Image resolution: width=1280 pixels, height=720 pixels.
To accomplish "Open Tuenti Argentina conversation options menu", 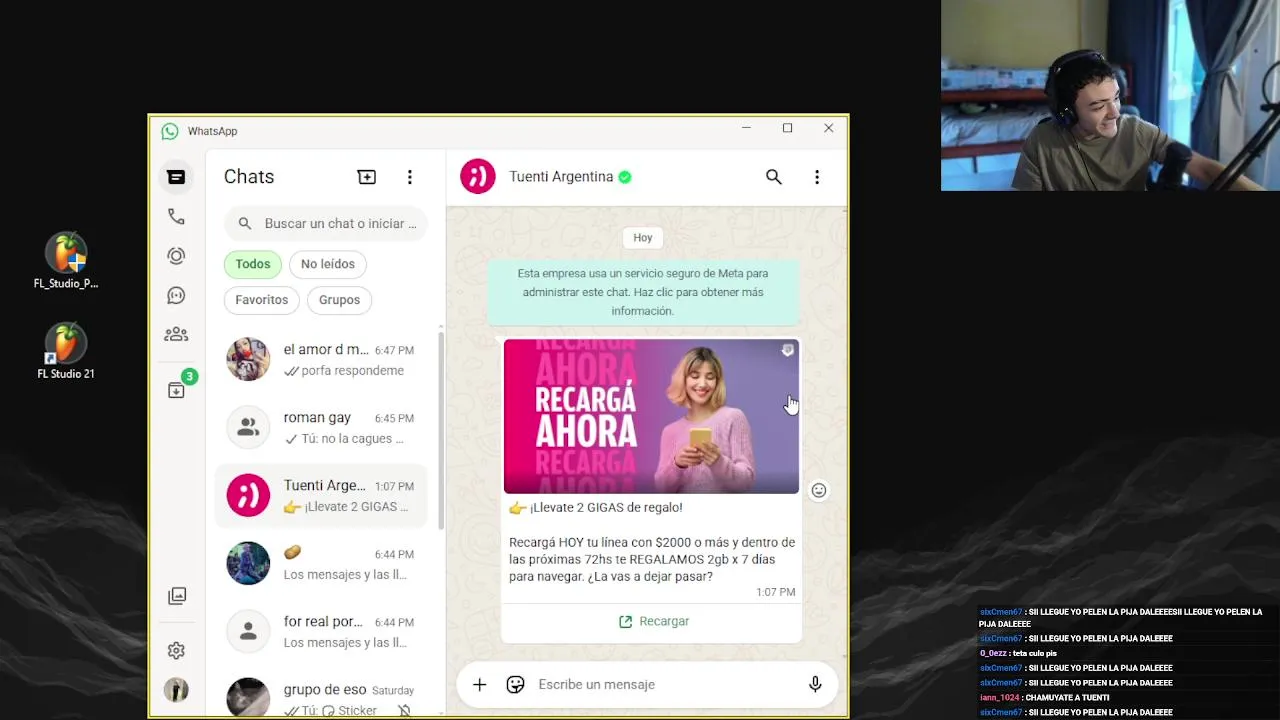I will click(x=817, y=177).
